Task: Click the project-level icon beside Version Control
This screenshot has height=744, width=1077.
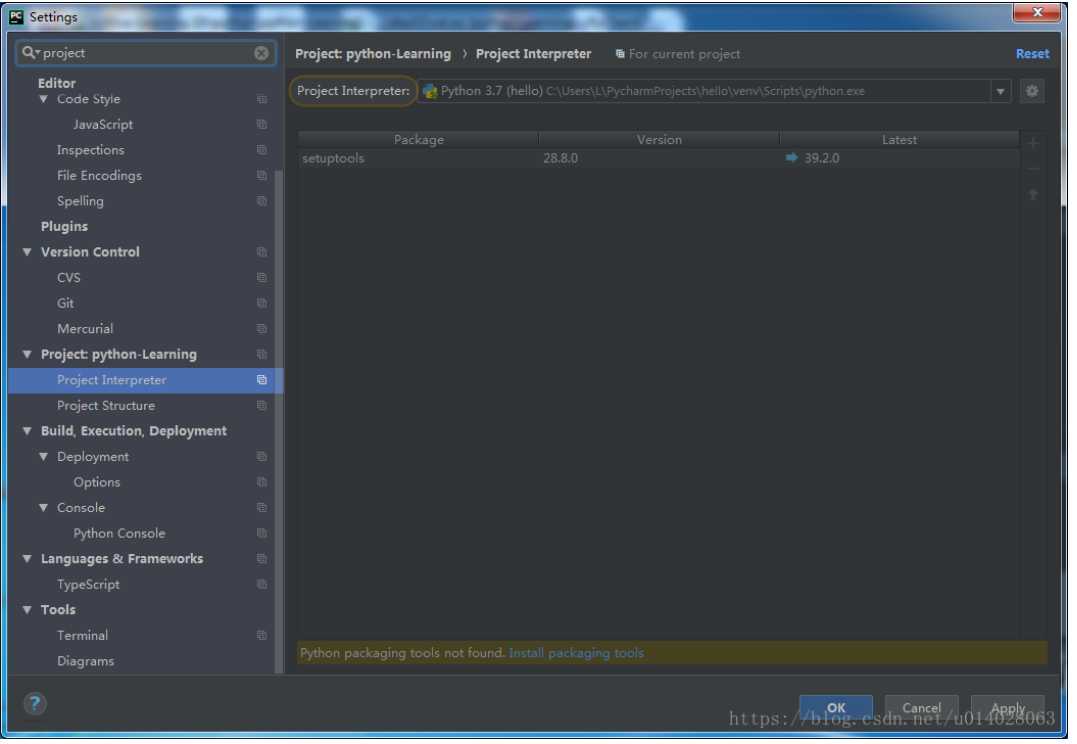Action: pyautogui.click(x=262, y=252)
